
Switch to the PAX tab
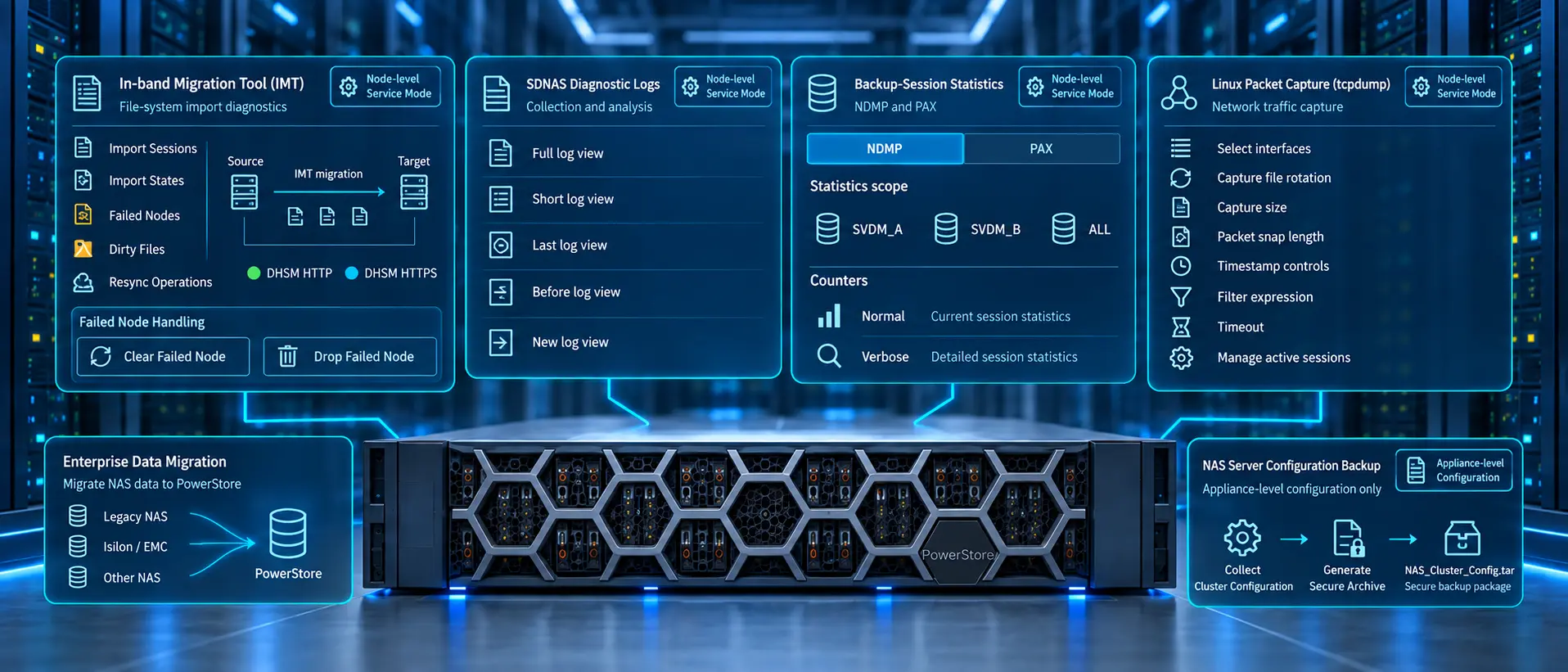[x=1041, y=149]
